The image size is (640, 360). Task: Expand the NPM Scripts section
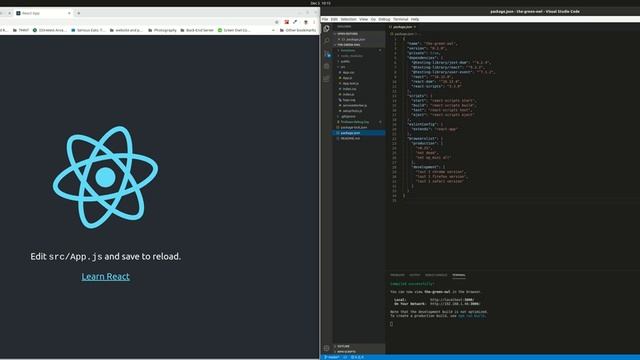tap(359, 351)
